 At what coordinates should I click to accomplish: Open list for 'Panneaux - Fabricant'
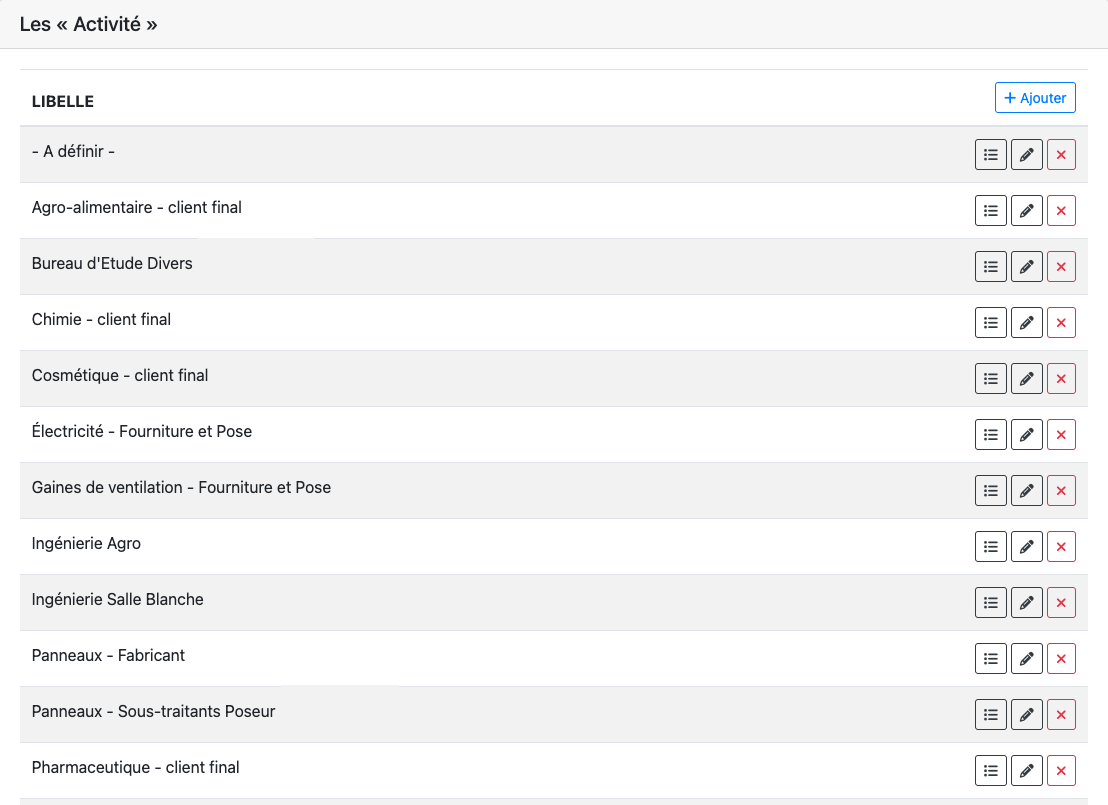(991, 659)
